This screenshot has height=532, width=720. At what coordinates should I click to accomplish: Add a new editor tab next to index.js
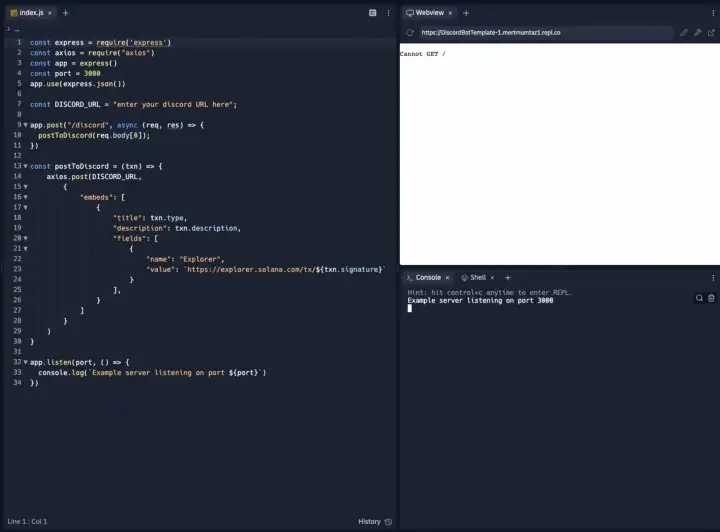pyautogui.click(x=65, y=13)
